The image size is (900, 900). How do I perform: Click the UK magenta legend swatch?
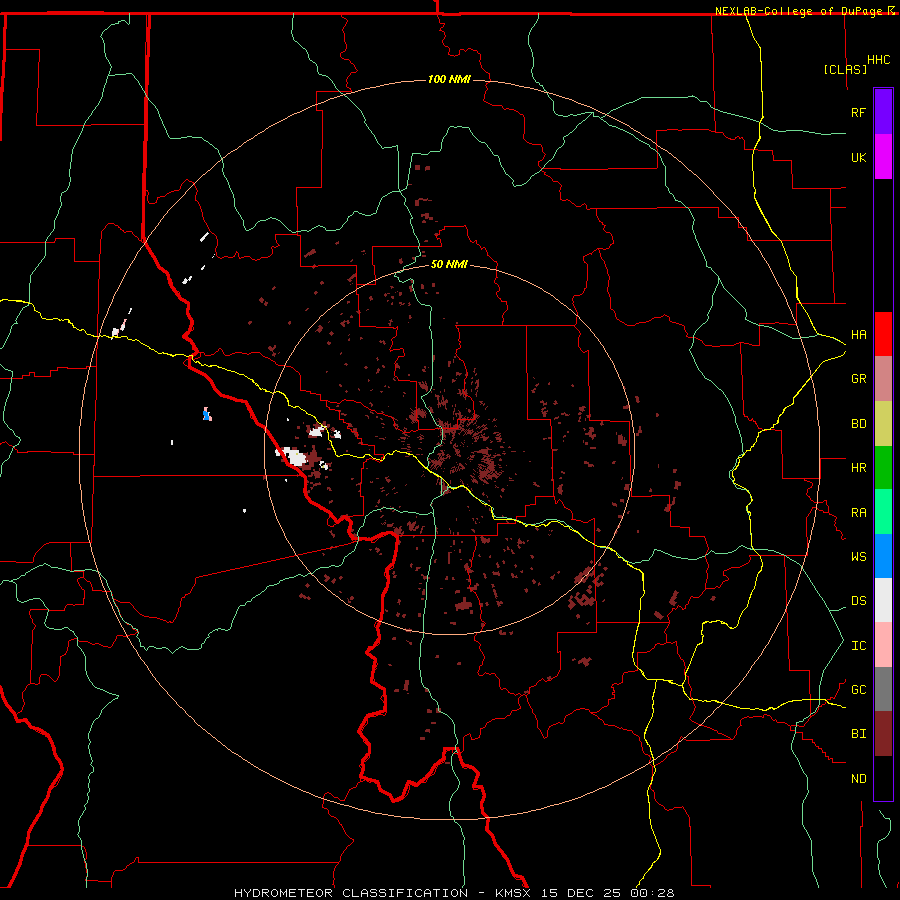[883, 157]
